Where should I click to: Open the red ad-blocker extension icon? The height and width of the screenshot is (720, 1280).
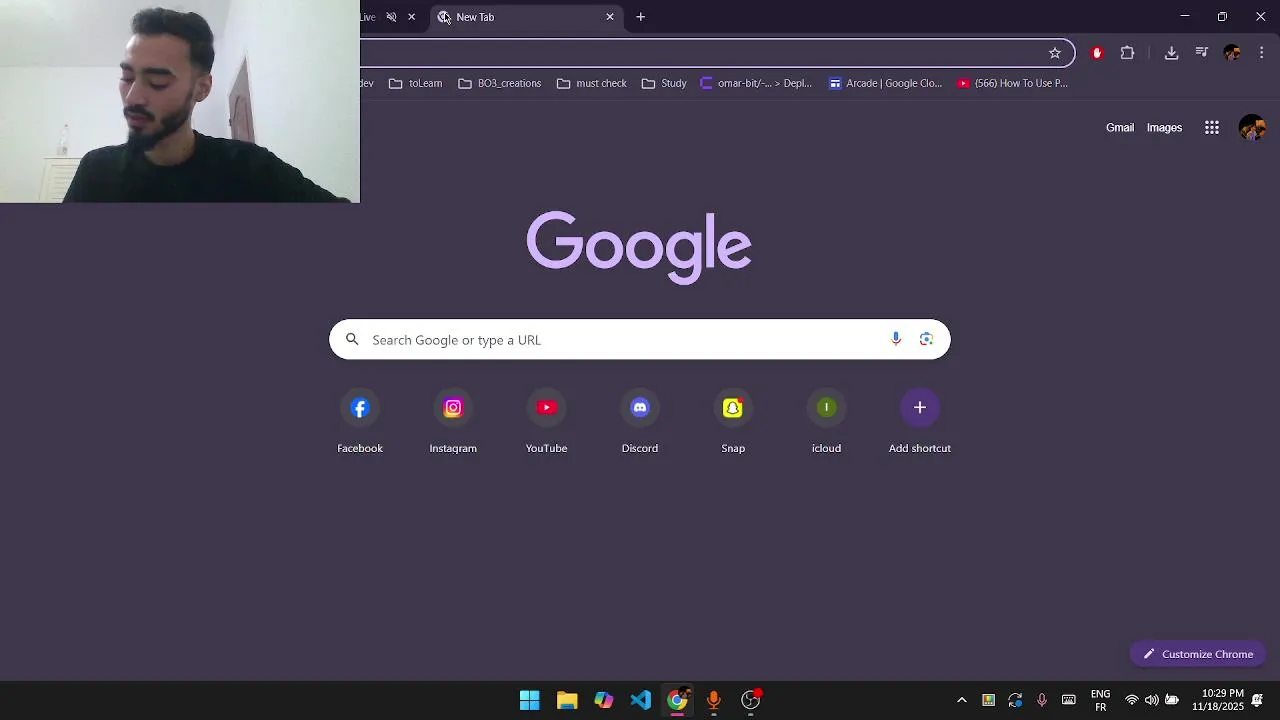(x=1097, y=53)
